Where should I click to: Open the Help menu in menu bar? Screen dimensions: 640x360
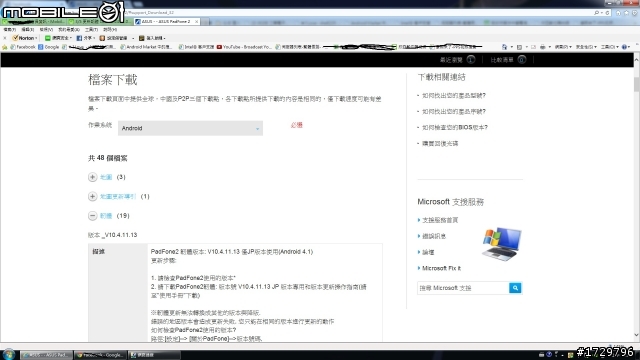[x=110, y=29]
